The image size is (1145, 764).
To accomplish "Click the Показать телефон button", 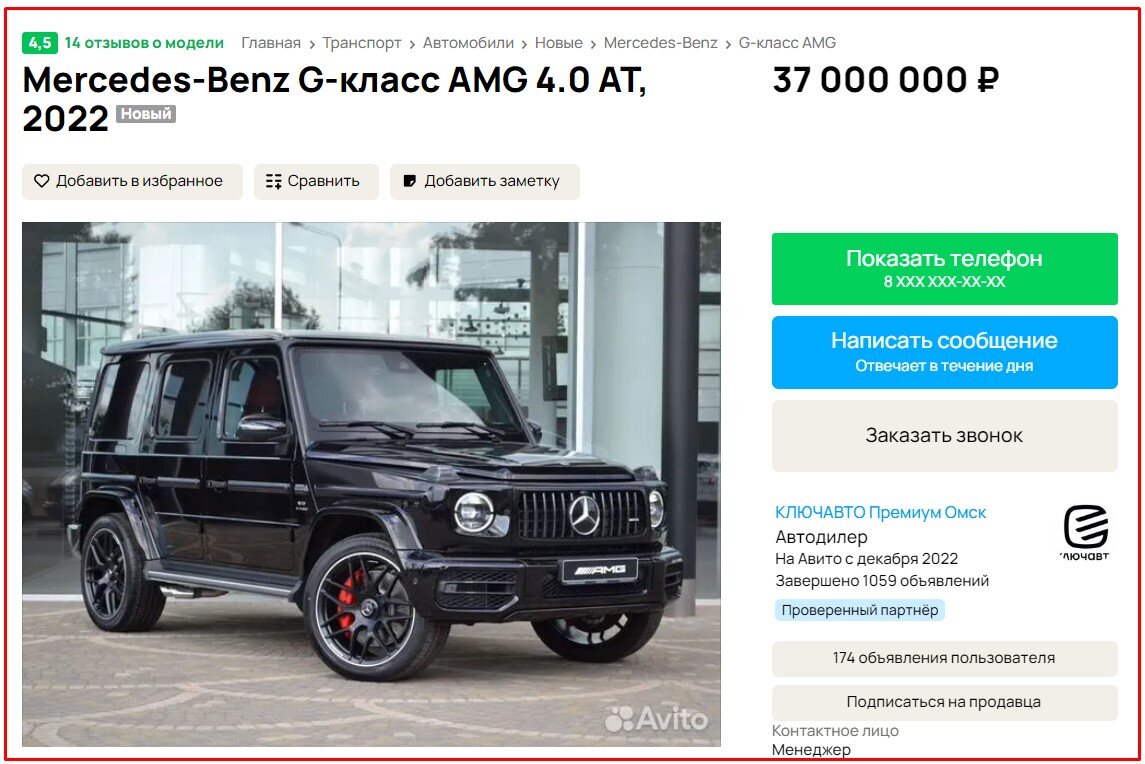I will pyautogui.click(x=944, y=269).
